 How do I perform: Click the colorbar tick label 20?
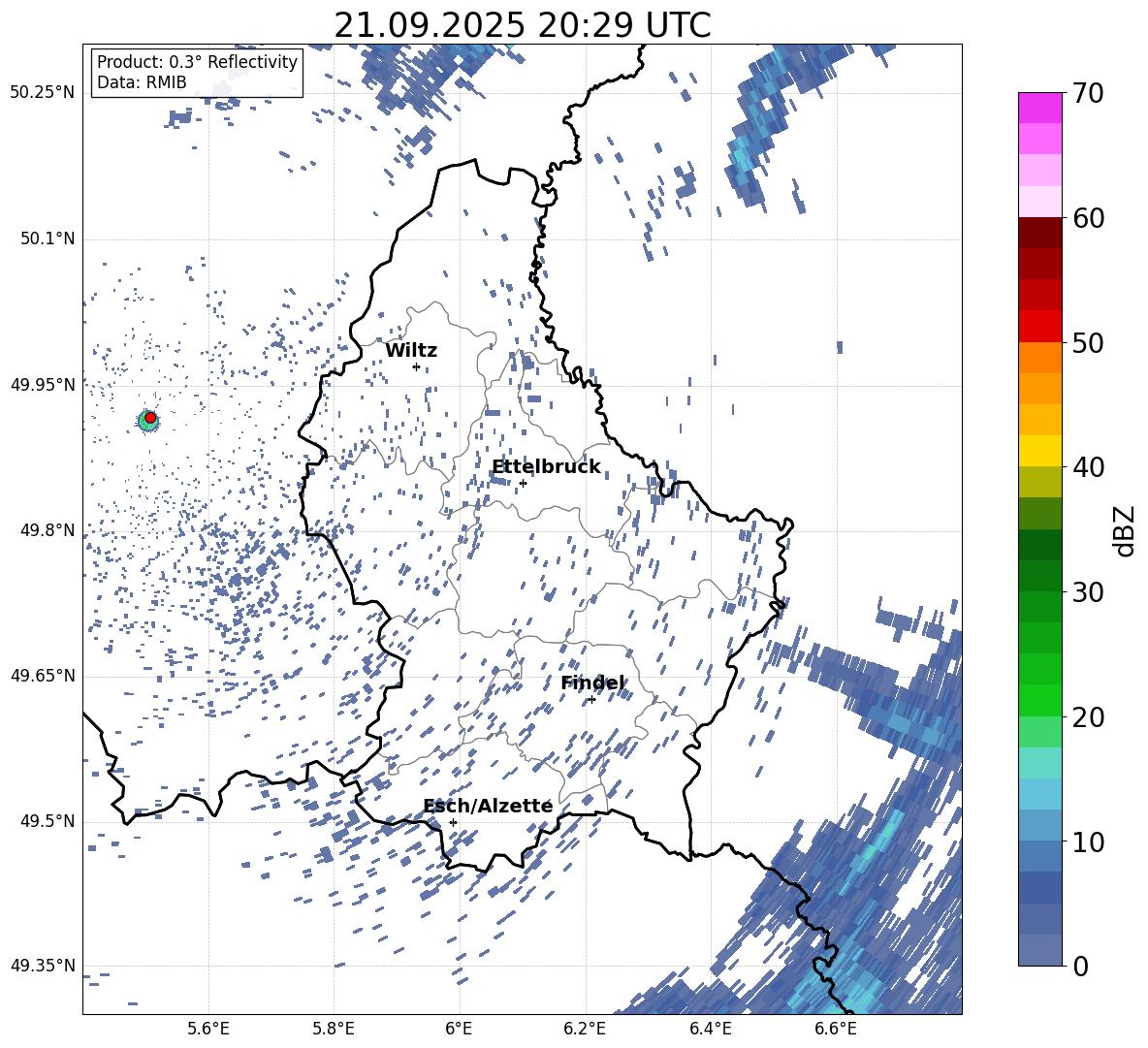coord(1087,717)
